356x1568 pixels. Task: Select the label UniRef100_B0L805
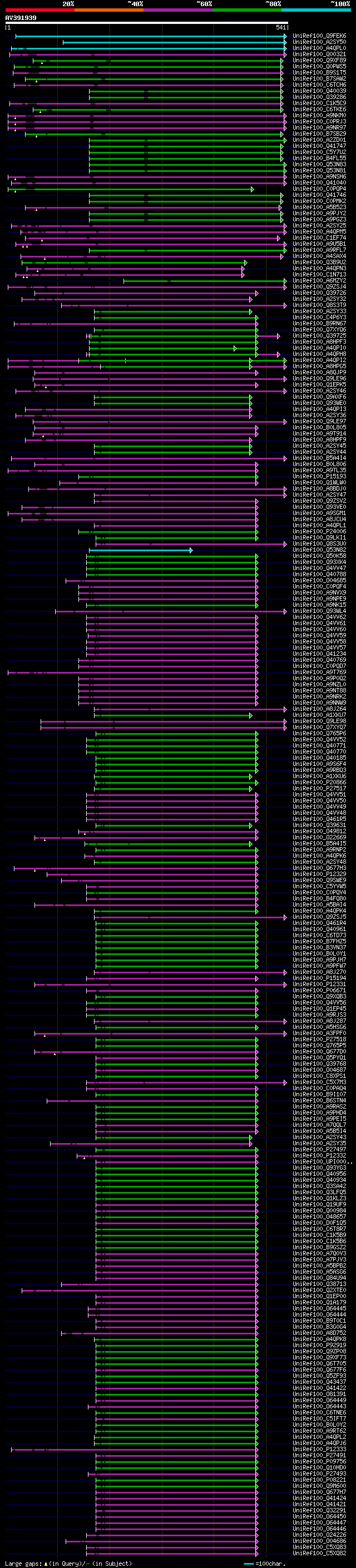[x=319, y=428]
